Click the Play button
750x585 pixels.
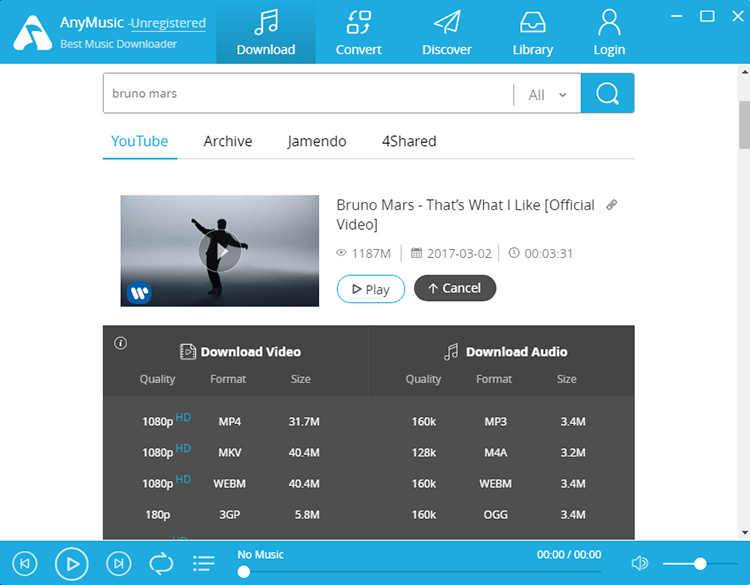tap(371, 289)
